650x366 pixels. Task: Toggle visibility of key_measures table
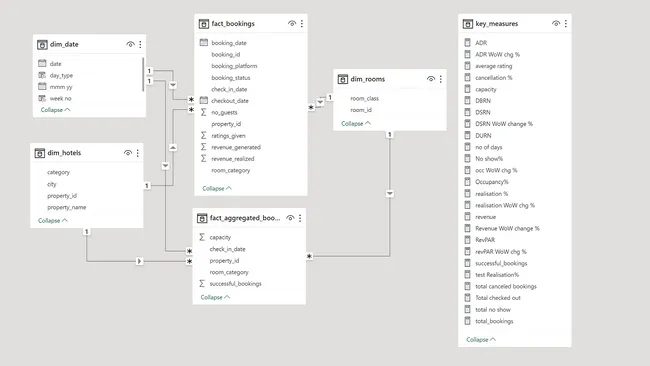[x=556, y=24]
